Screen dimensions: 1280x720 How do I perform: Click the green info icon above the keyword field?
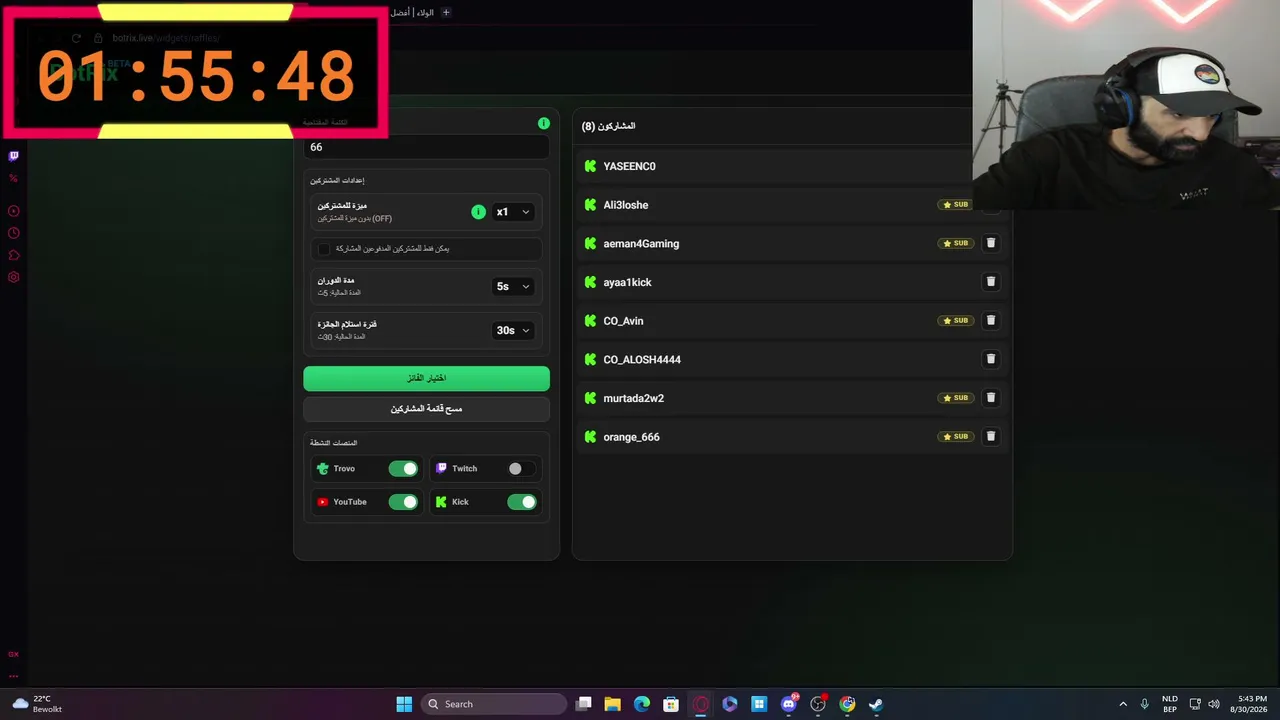point(544,123)
